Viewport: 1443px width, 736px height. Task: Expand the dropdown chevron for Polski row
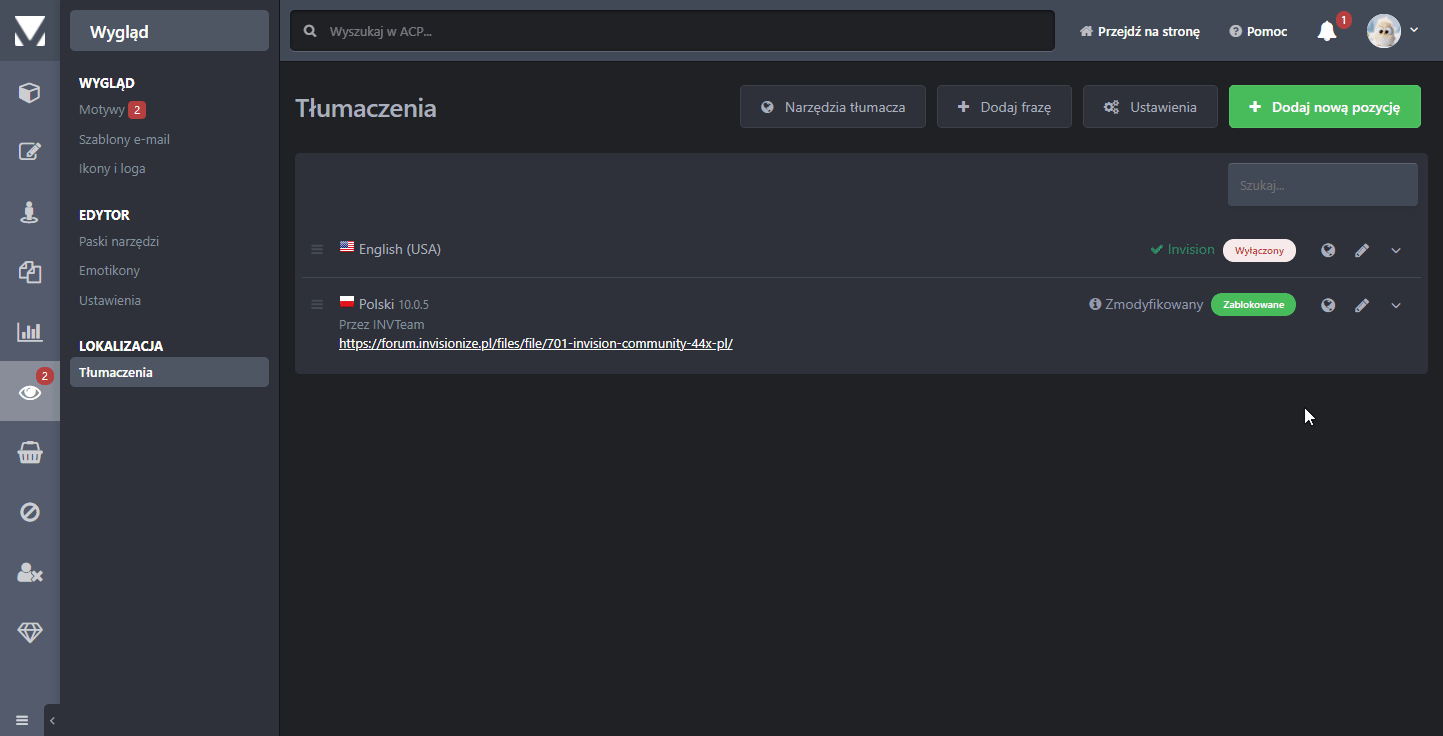tap(1396, 305)
